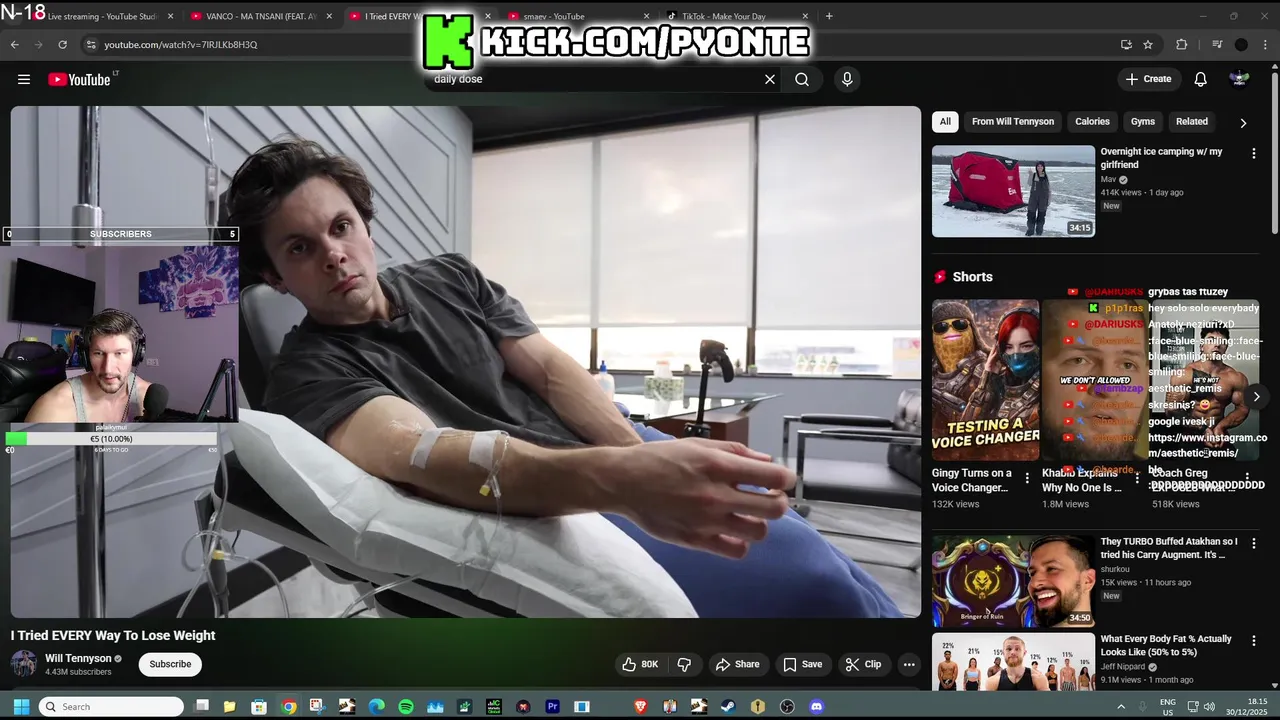
Task: Bookmark this page with the star icon
Action: coord(1148,44)
